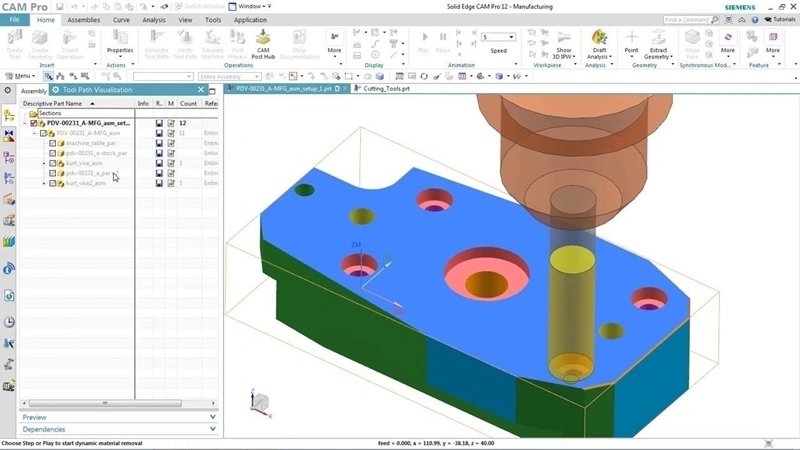Open Extract Geometry tool
This screenshot has width=800, height=450.
click(658, 43)
